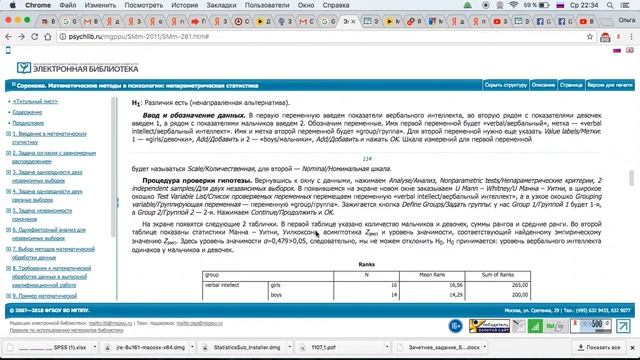This screenshot has width=640, height=360.
Task: Click the Страница button
Action: [x=571, y=85]
